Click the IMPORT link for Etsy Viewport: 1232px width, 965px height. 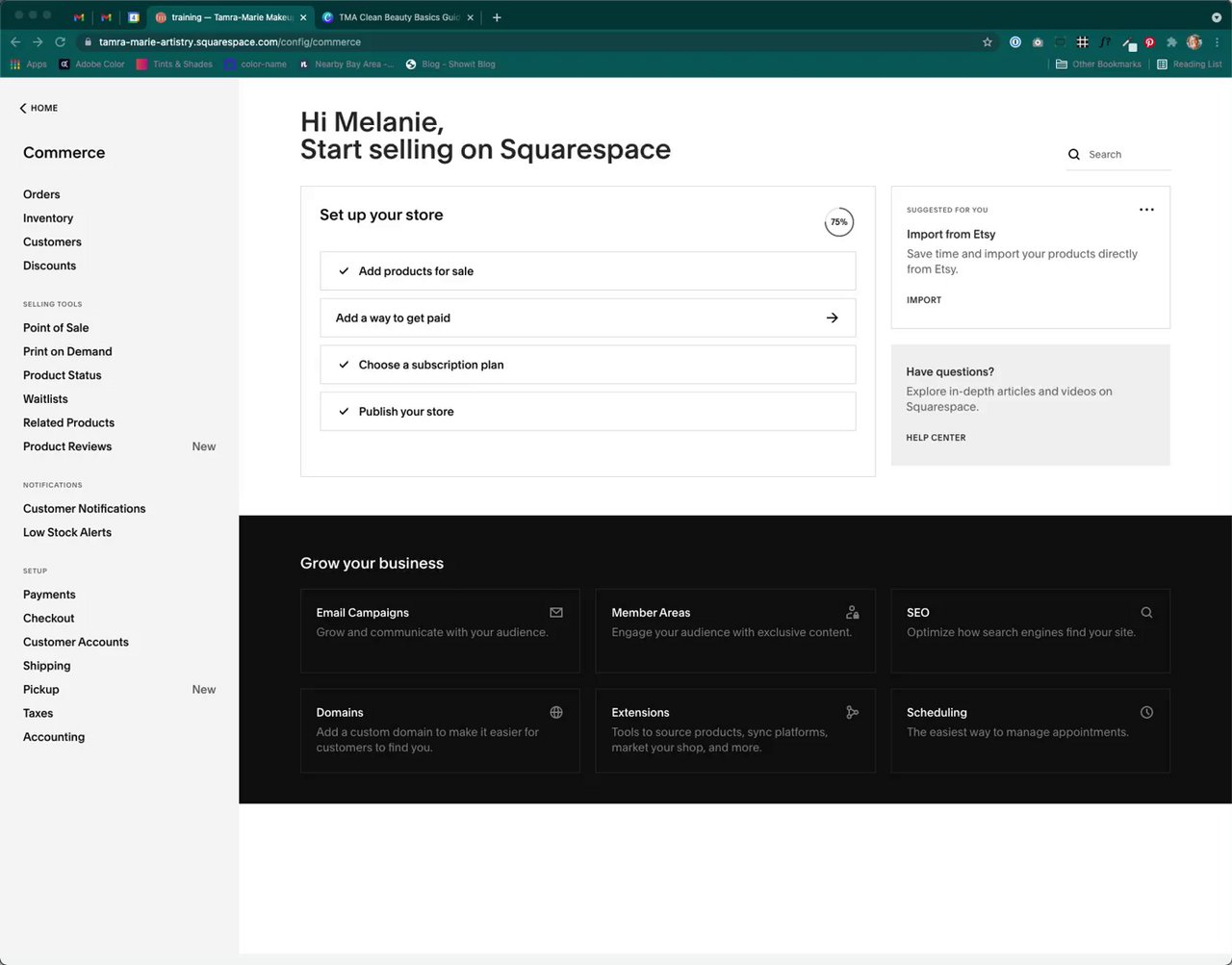tap(924, 300)
